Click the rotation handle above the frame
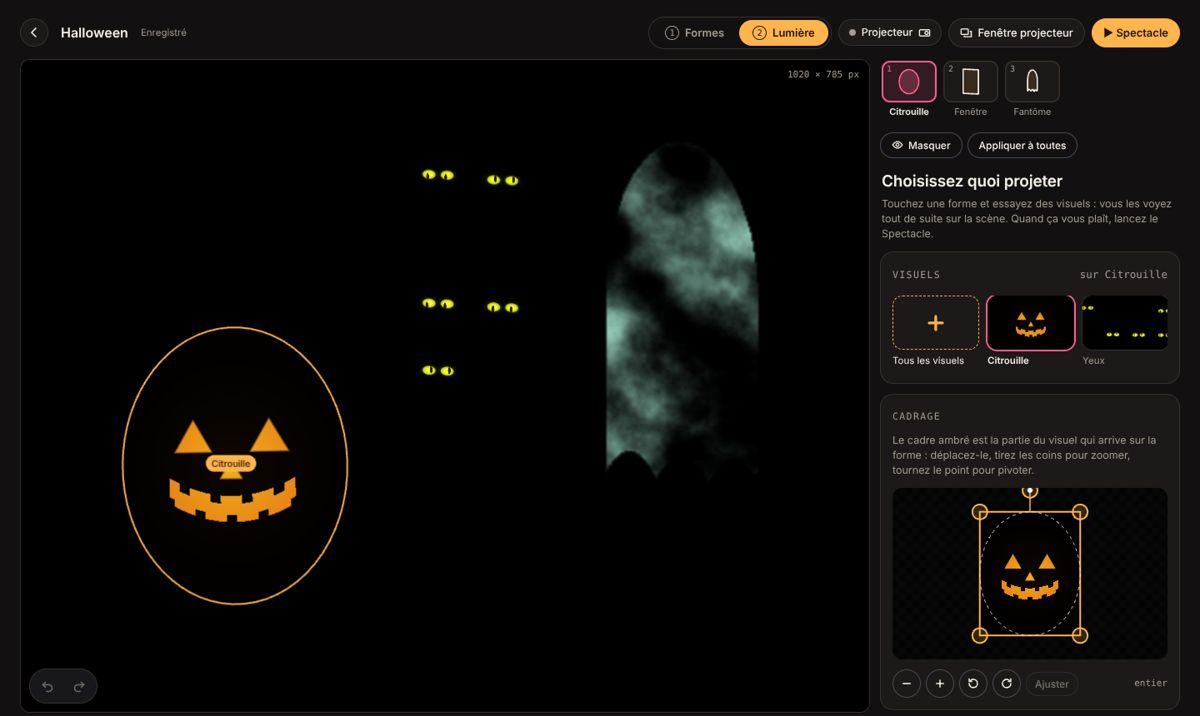This screenshot has height=716, width=1200. point(1029,491)
